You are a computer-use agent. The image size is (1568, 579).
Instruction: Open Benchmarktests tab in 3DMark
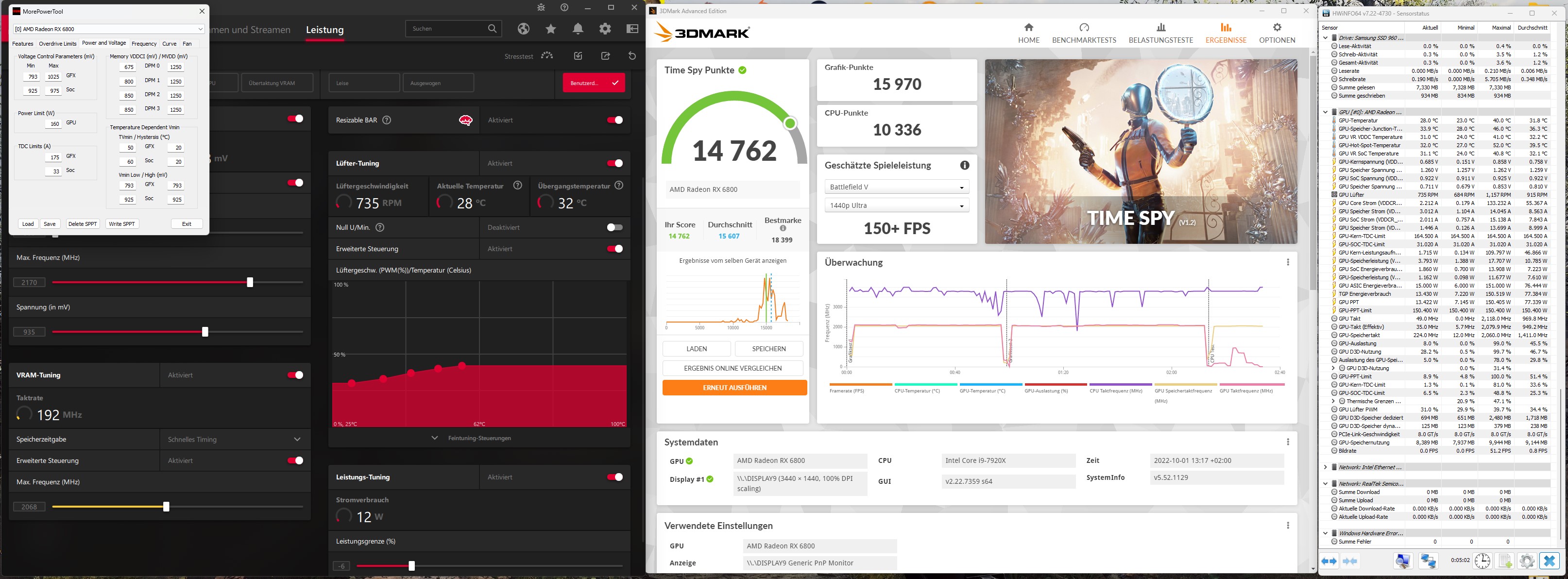pos(1084,34)
